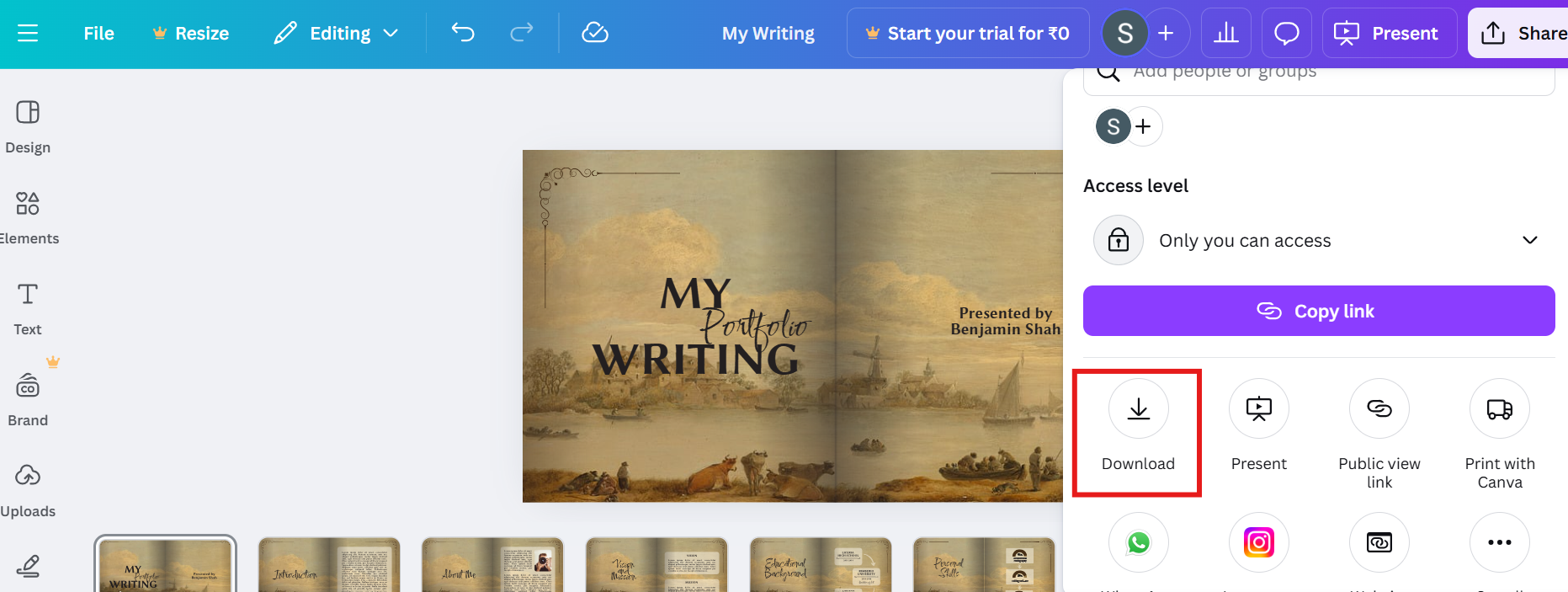Open See all more options icon
Screen dimensions: 1568x592
[x=1500, y=542]
